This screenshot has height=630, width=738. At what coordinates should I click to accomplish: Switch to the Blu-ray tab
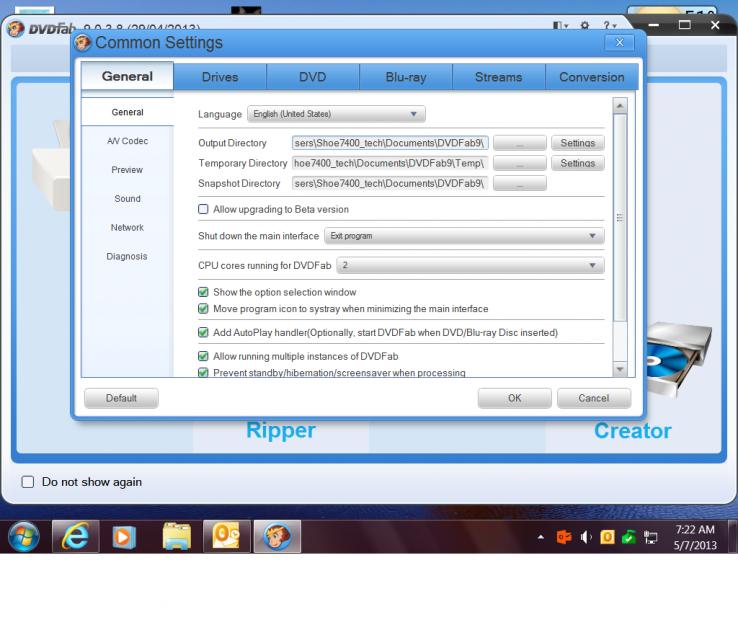(406, 77)
